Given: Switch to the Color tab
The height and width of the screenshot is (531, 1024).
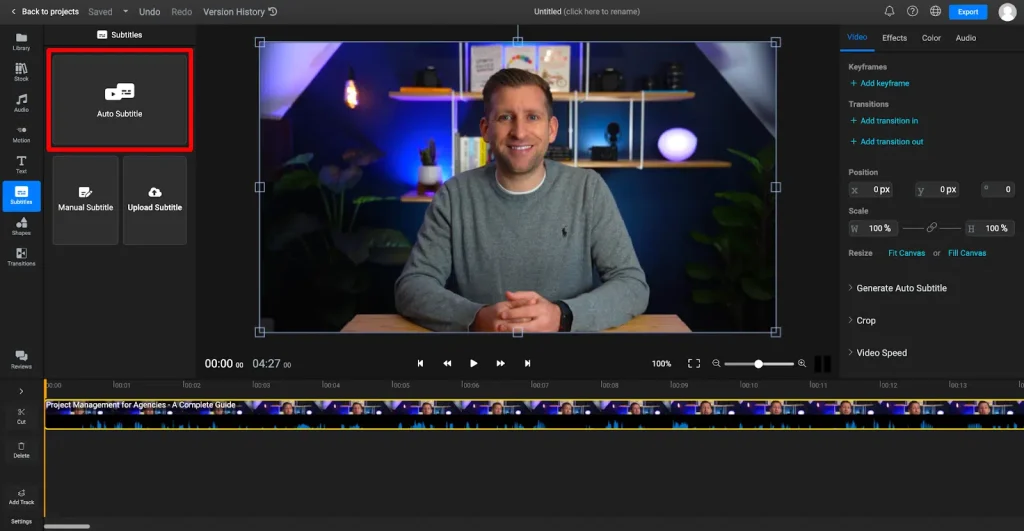Looking at the screenshot, I should (x=931, y=38).
